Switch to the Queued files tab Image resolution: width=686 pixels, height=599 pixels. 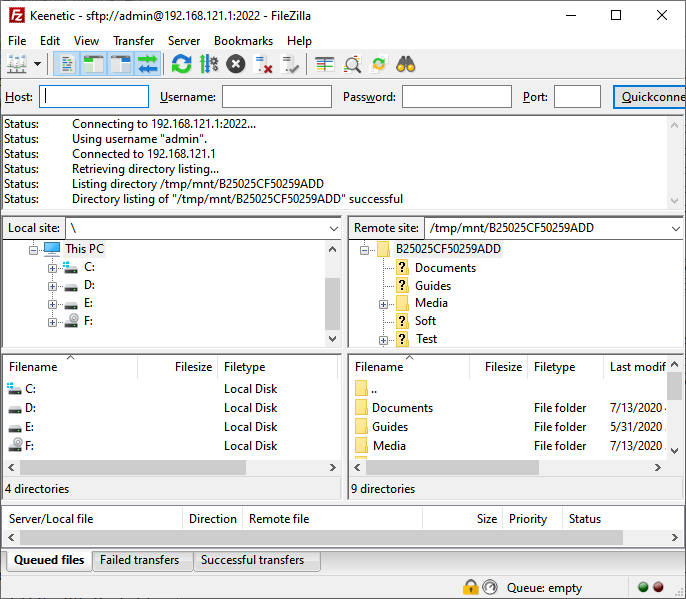pyautogui.click(x=49, y=560)
